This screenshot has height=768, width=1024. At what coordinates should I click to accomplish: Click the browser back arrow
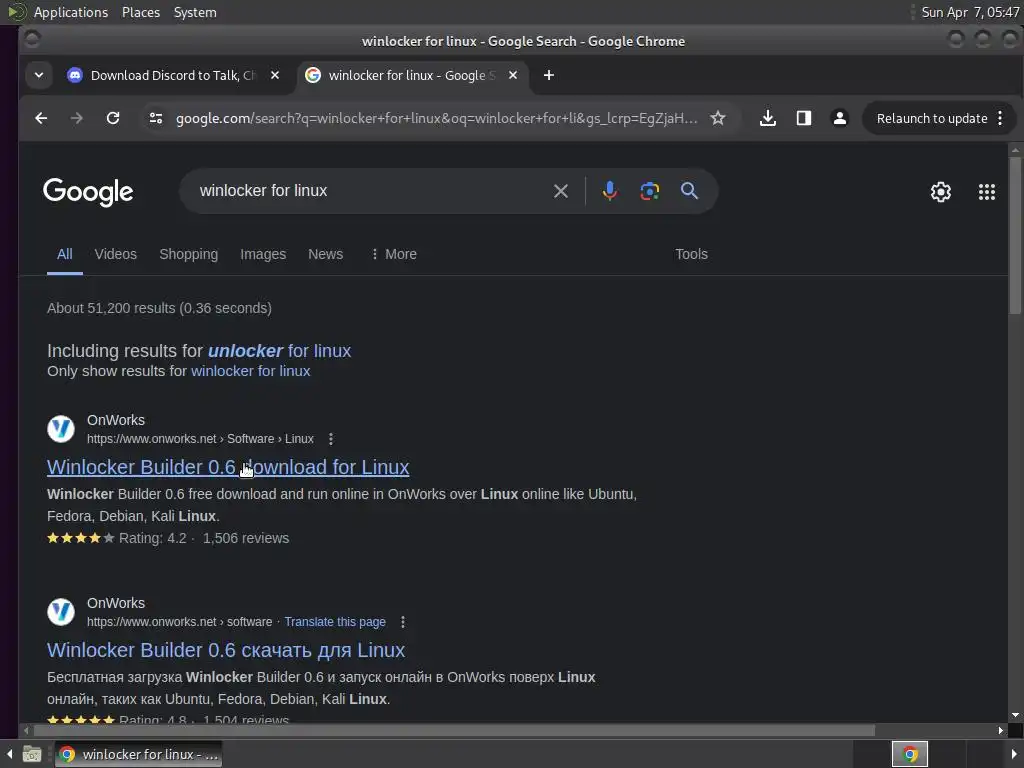pos(41,118)
